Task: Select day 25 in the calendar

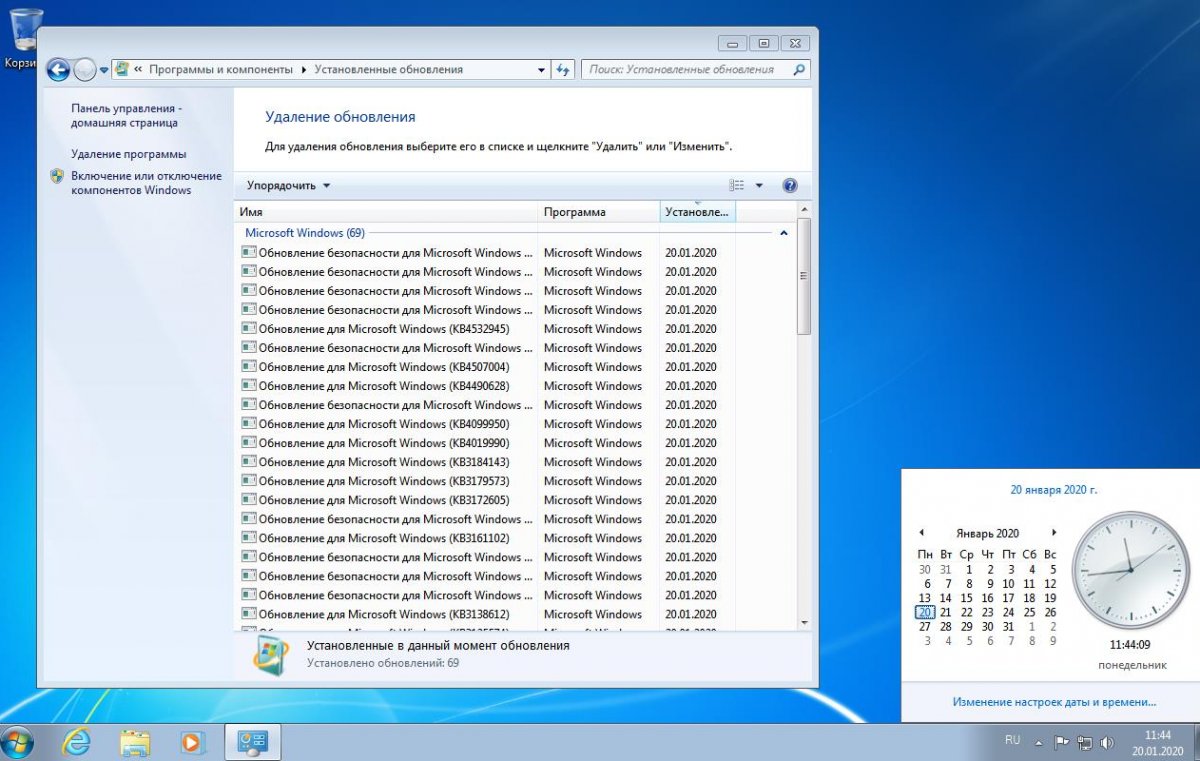Action: 1029,612
